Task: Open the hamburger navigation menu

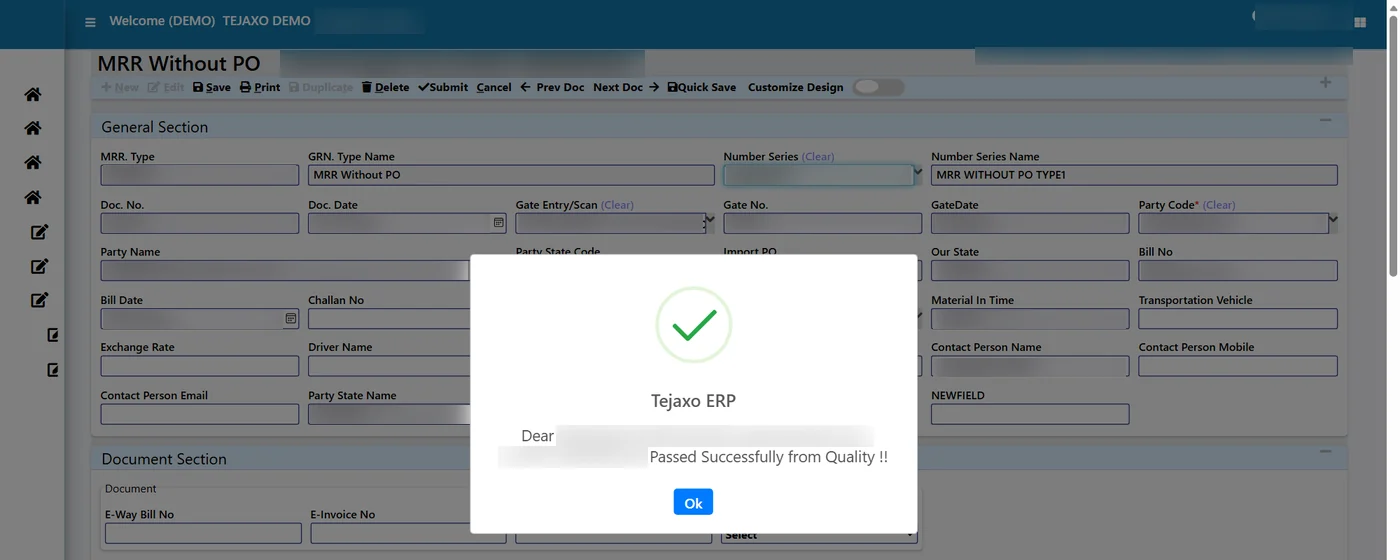Action: [90, 22]
